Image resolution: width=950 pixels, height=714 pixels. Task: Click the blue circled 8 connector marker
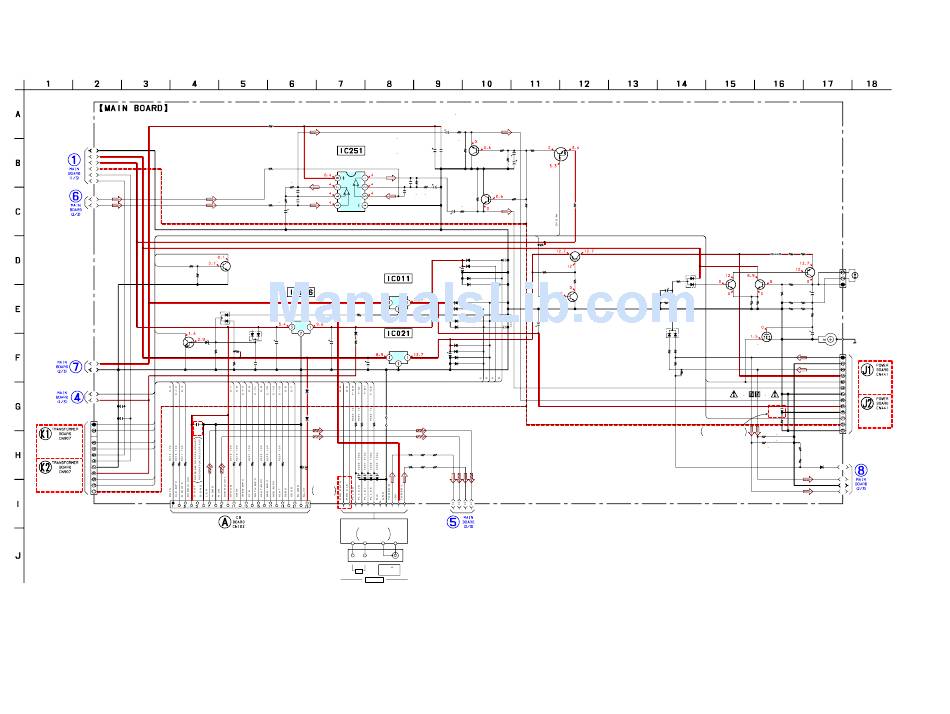(861, 470)
